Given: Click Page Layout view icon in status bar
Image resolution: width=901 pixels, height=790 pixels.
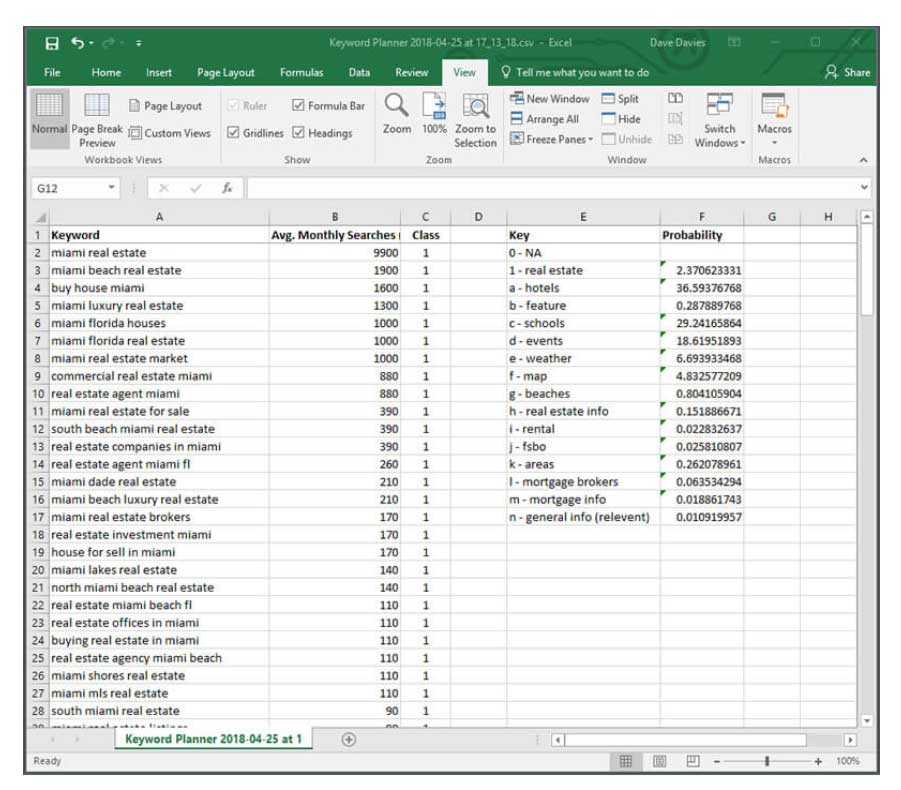Looking at the screenshot, I should click(x=660, y=761).
